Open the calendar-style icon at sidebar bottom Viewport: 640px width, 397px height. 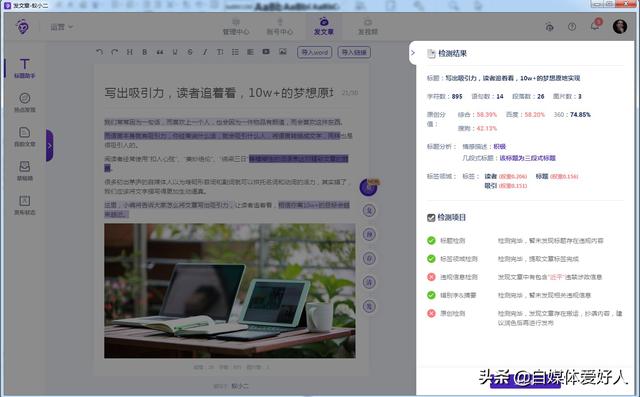[x=24, y=205]
